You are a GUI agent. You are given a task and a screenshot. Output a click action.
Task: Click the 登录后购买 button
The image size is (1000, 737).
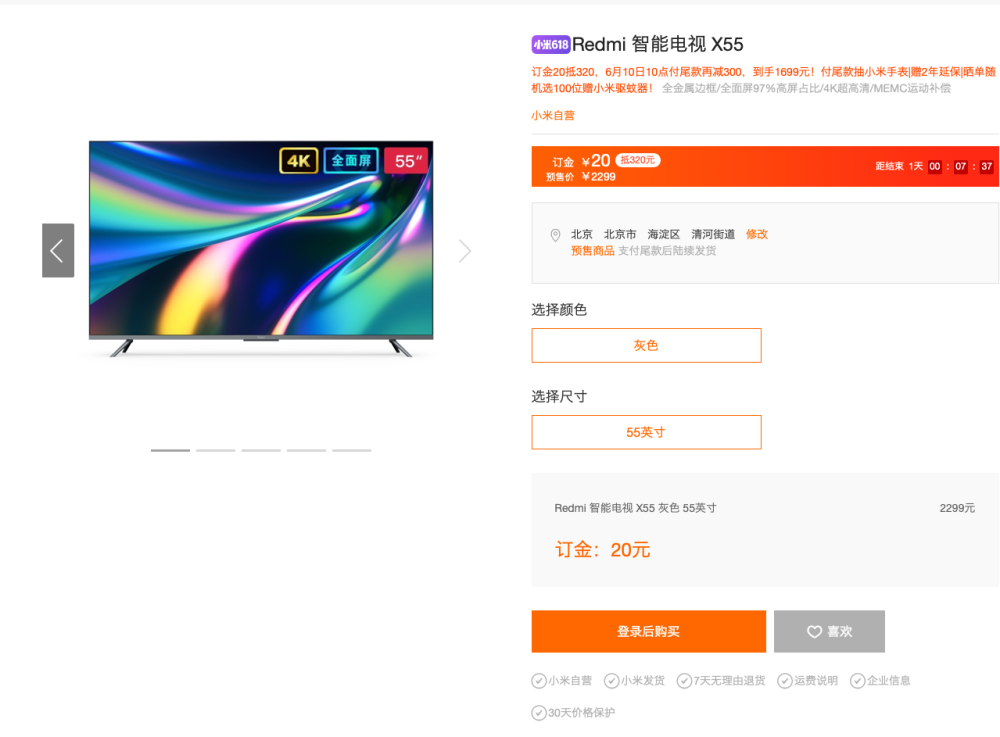pyautogui.click(x=649, y=631)
